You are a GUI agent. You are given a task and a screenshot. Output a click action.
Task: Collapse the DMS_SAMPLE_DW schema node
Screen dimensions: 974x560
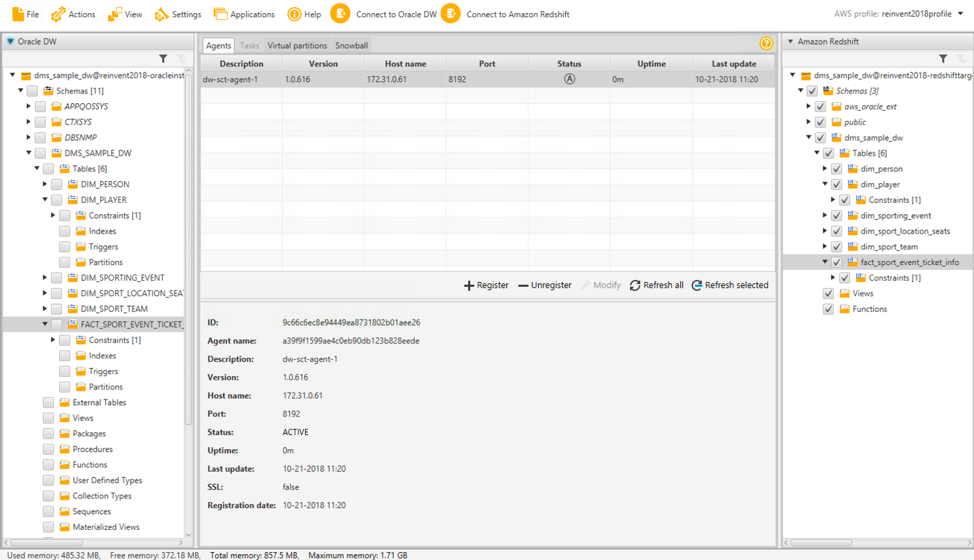pyautogui.click(x=29, y=153)
